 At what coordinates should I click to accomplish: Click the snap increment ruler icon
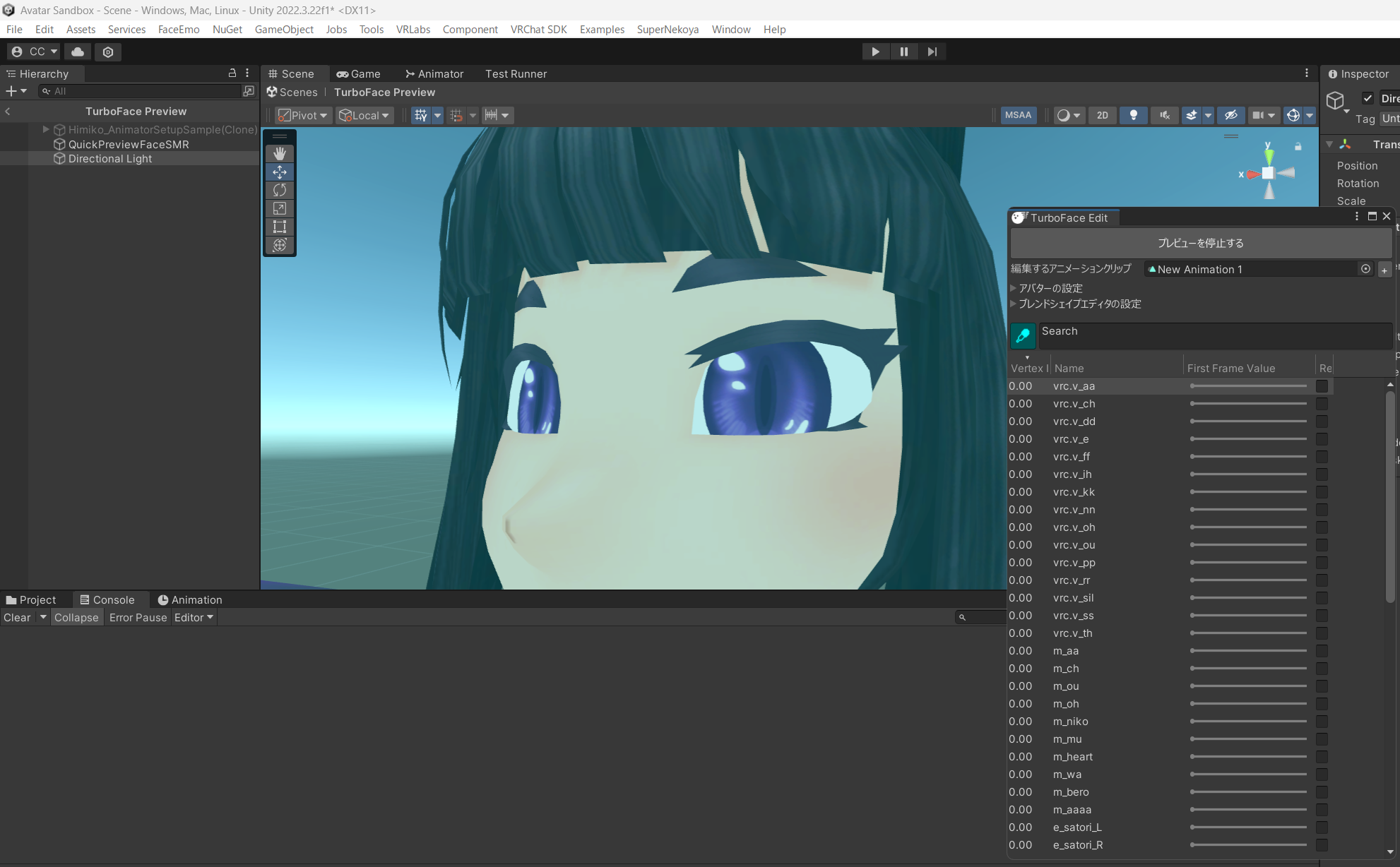[492, 115]
